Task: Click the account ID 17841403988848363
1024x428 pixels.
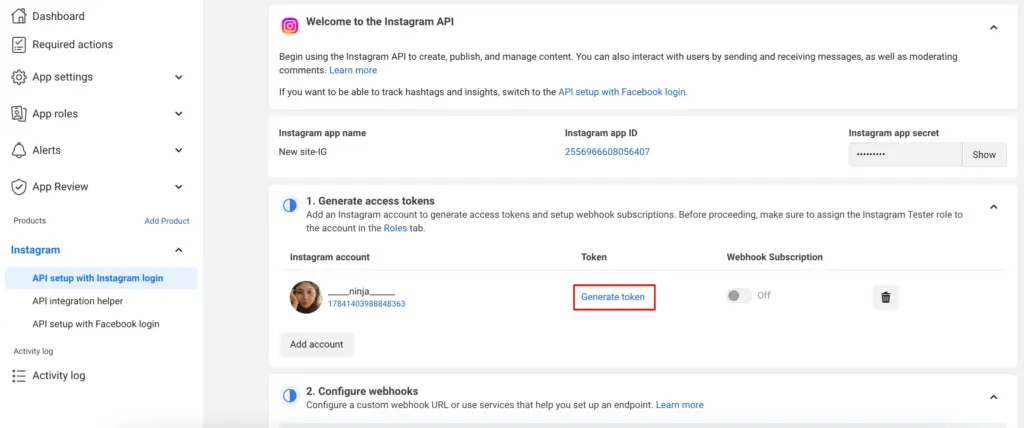Action: (366, 304)
